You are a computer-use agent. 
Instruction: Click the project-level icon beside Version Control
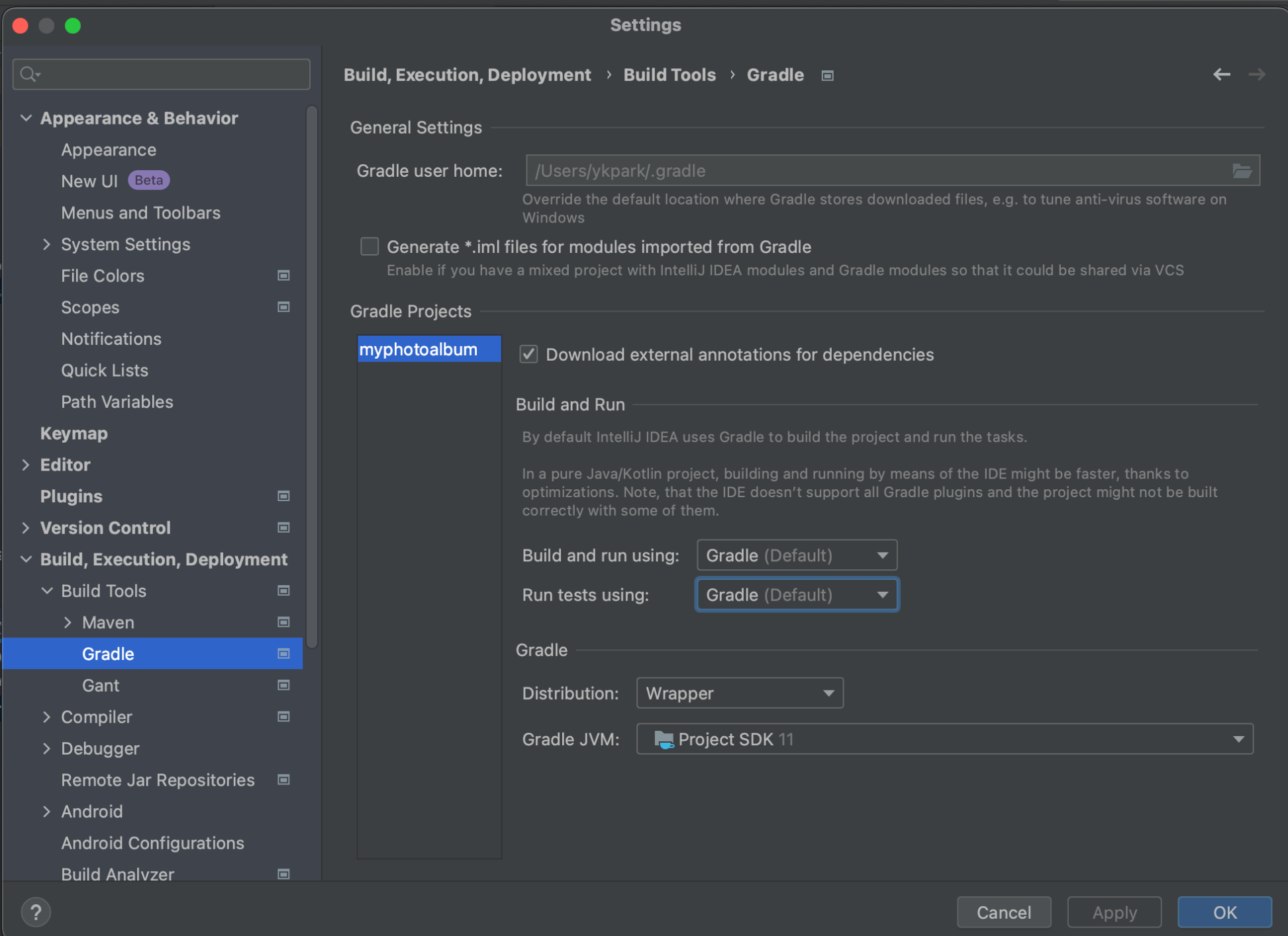click(x=283, y=528)
